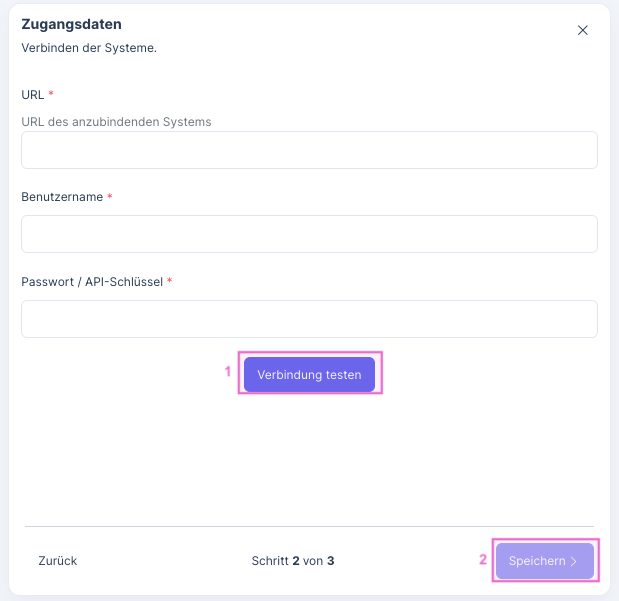Viewport: 619px width, 601px height.
Task: Click the required asterisk next to Benutzername
Action: [110, 197]
